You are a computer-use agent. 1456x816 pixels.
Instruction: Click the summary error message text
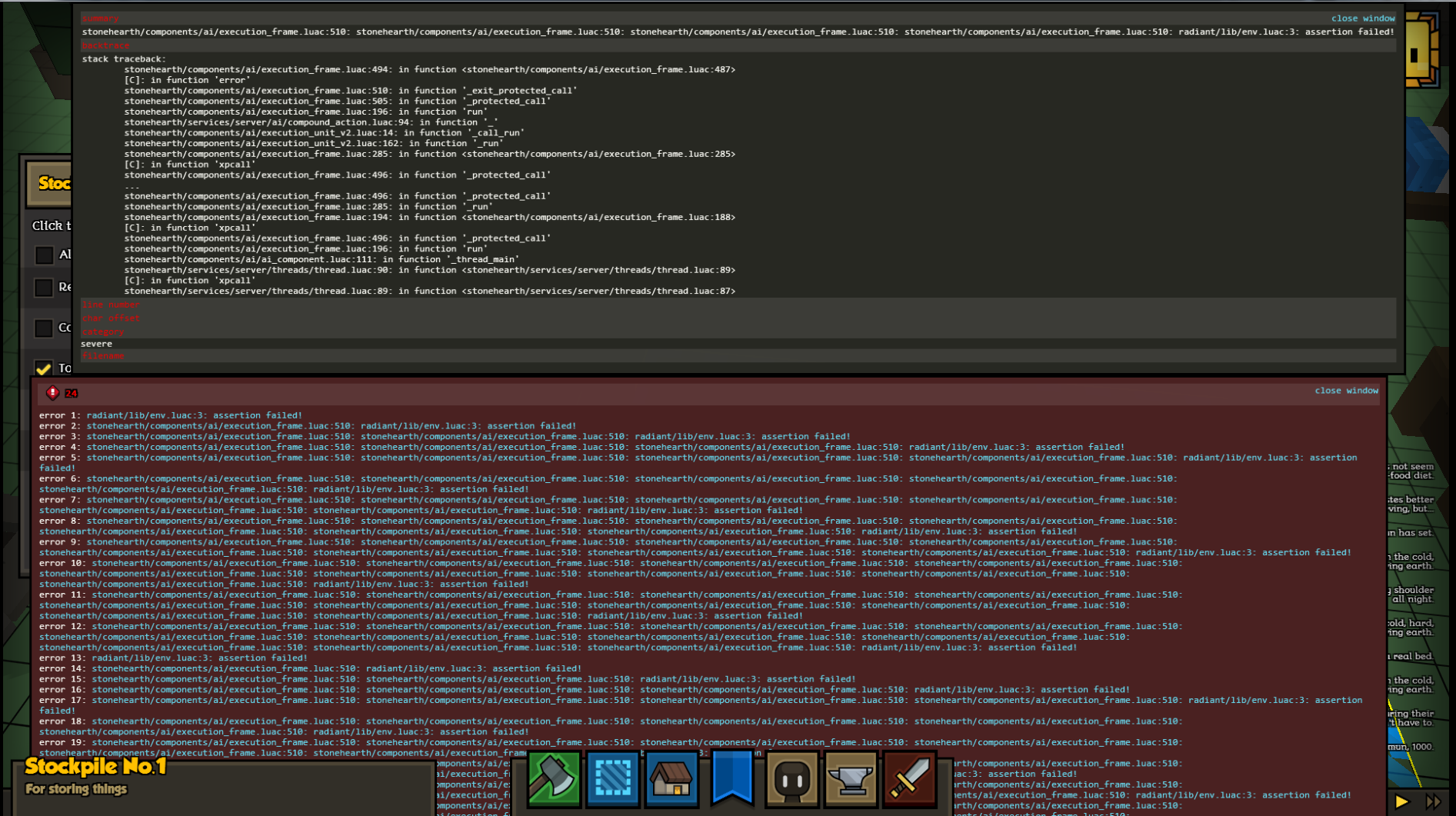coord(738,32)
